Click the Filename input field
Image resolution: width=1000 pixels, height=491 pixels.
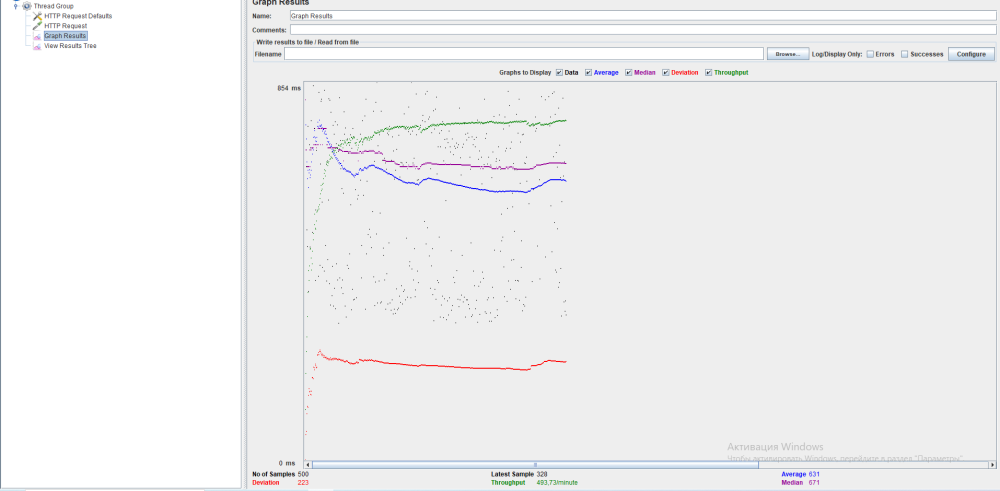[x=524, y=54]
